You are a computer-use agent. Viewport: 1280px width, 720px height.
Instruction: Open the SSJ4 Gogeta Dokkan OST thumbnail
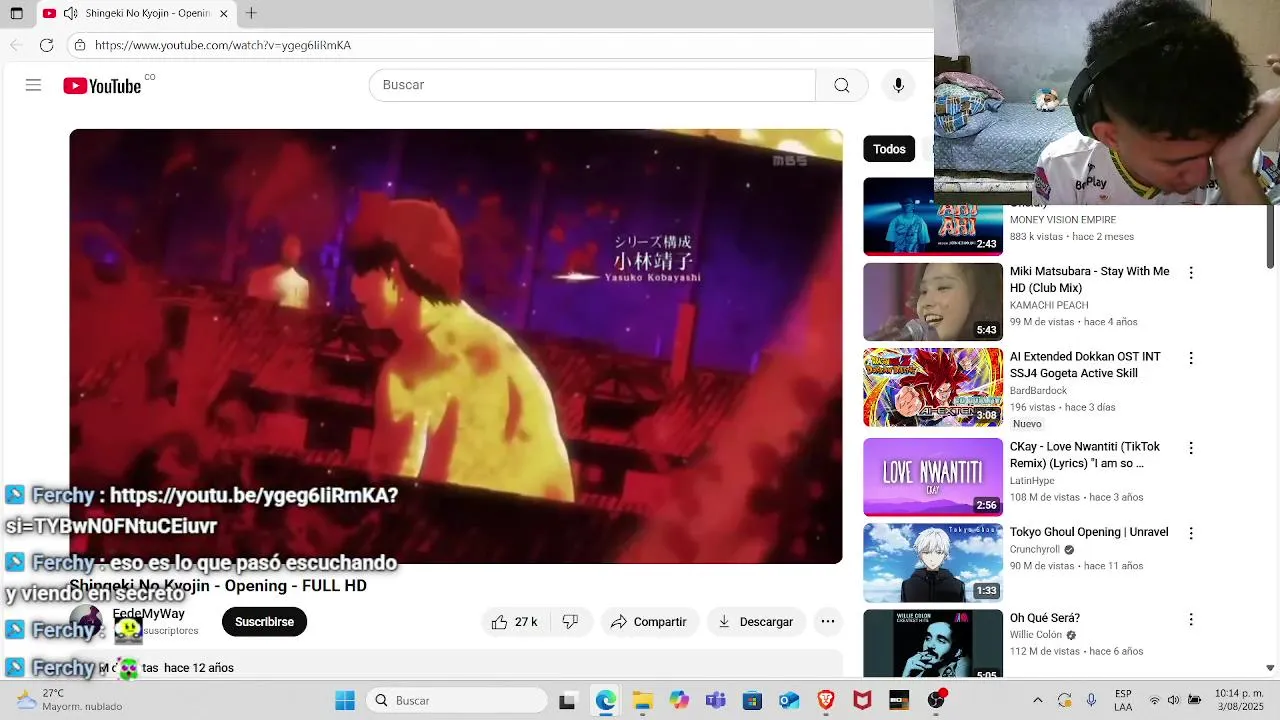coord(933,387)
